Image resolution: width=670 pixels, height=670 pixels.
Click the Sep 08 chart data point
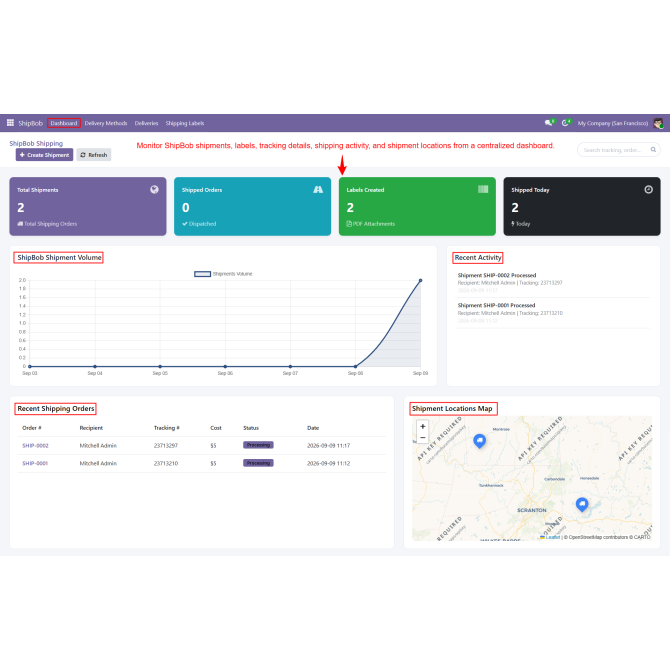pos(356,366)
